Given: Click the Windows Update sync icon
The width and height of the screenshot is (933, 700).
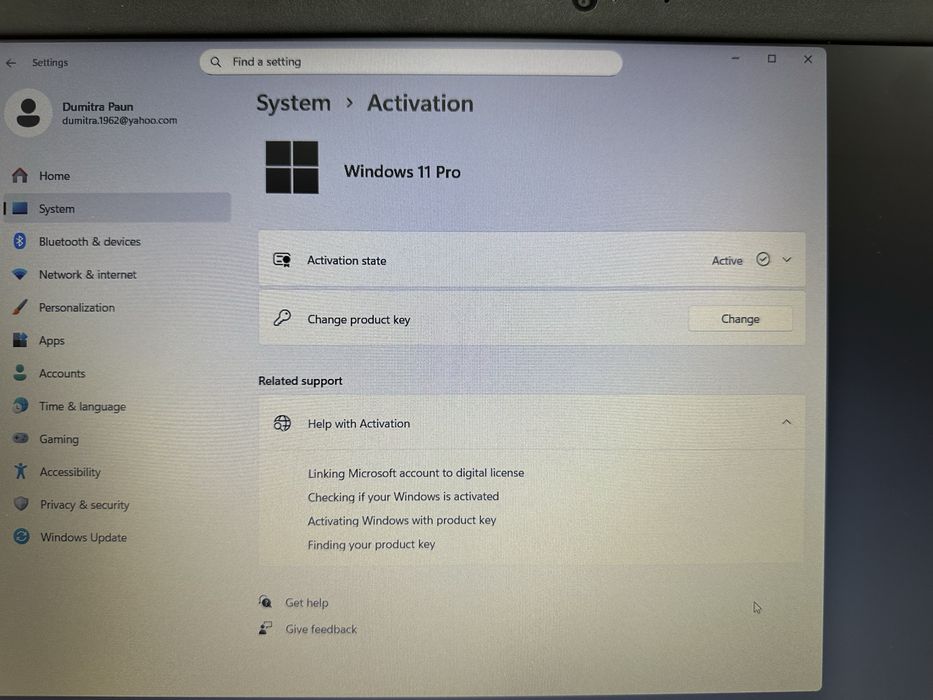Looking at the screenshot, I should pyautogui.click(x=21, y=537).
